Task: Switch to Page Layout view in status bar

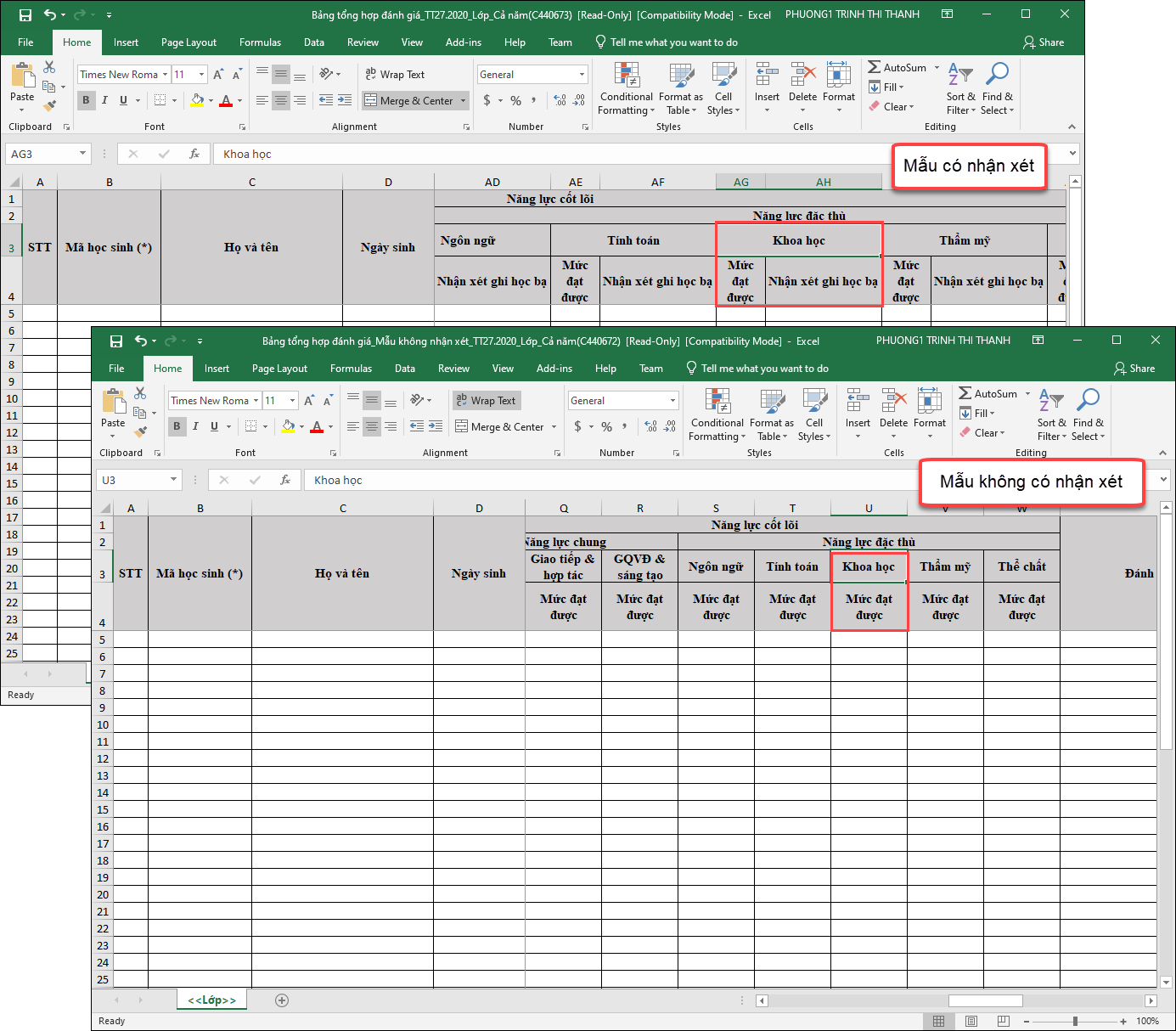Action: (x=971, y=1021)
